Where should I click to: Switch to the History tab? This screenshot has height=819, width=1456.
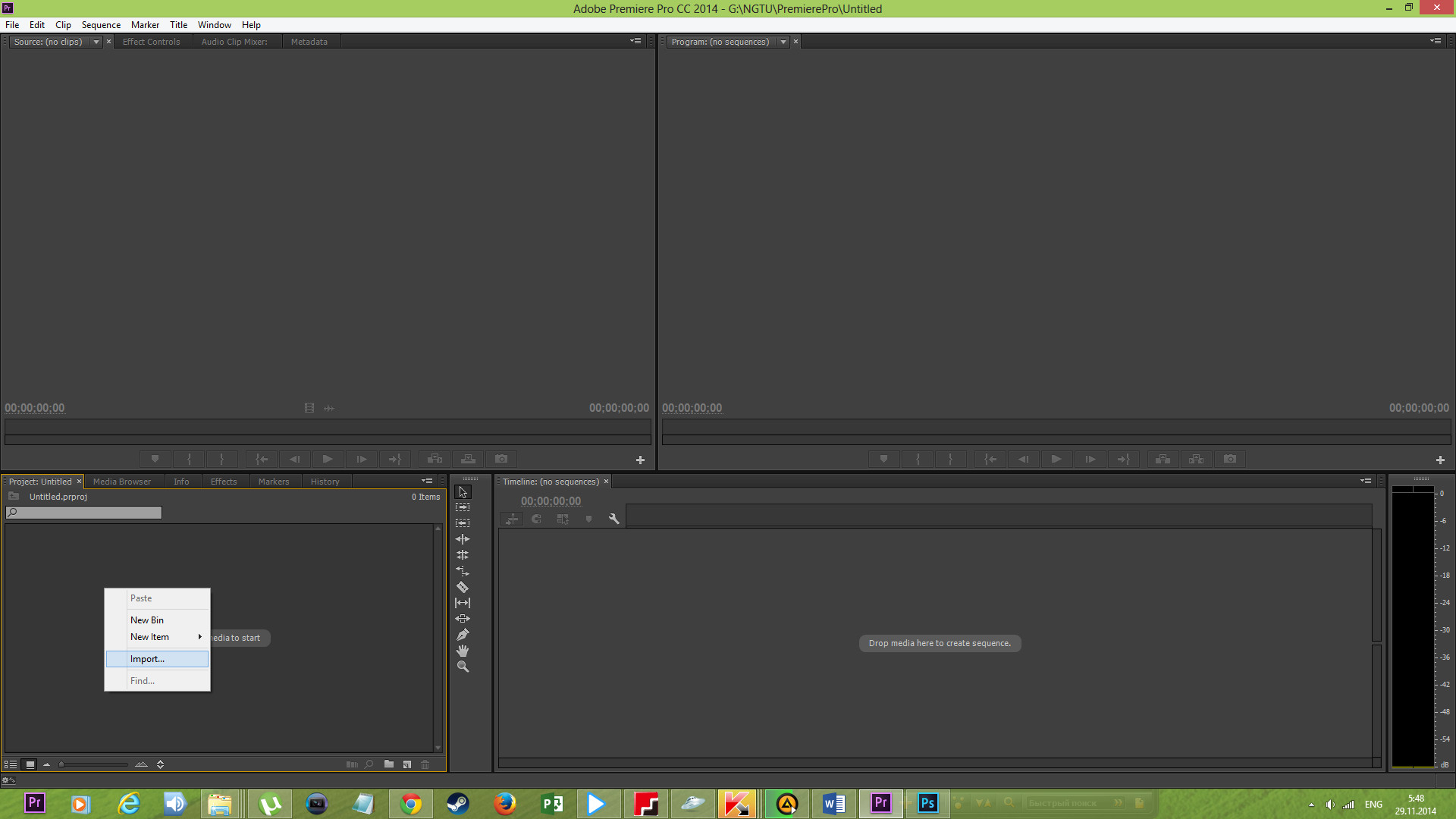tap(325, 482)
